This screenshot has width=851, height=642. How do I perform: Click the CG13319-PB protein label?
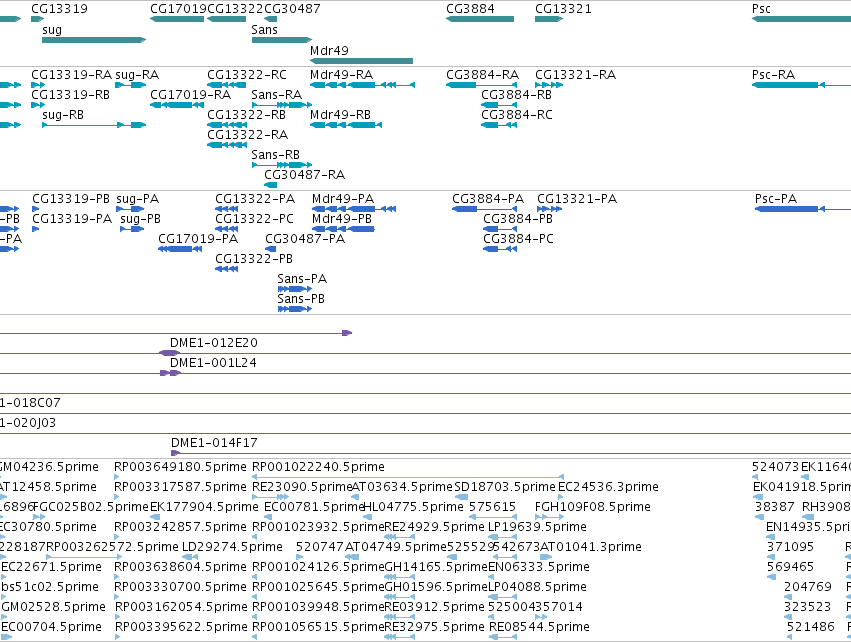(71, 199)
